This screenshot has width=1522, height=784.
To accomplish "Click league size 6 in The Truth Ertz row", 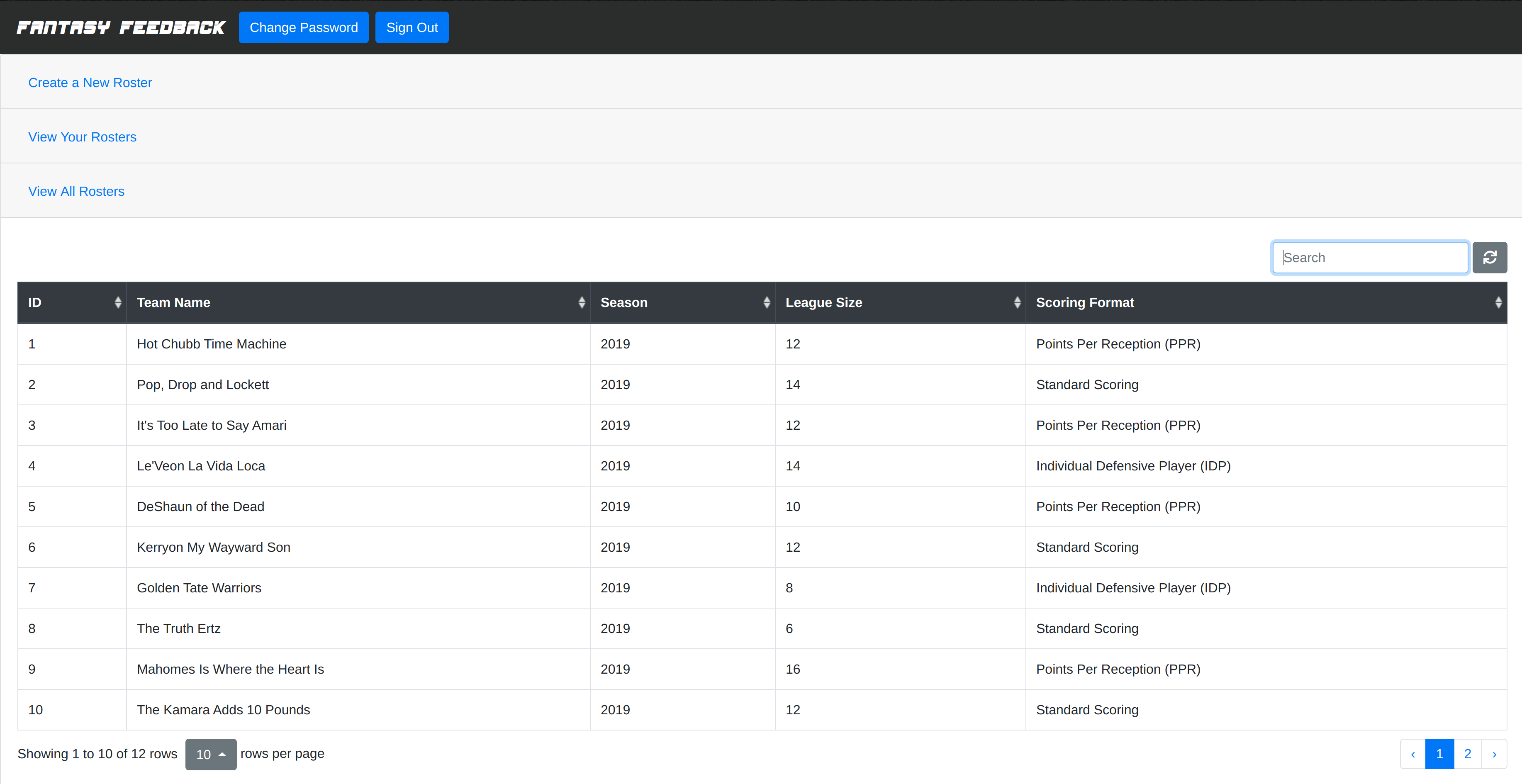I will click(789, 628).
